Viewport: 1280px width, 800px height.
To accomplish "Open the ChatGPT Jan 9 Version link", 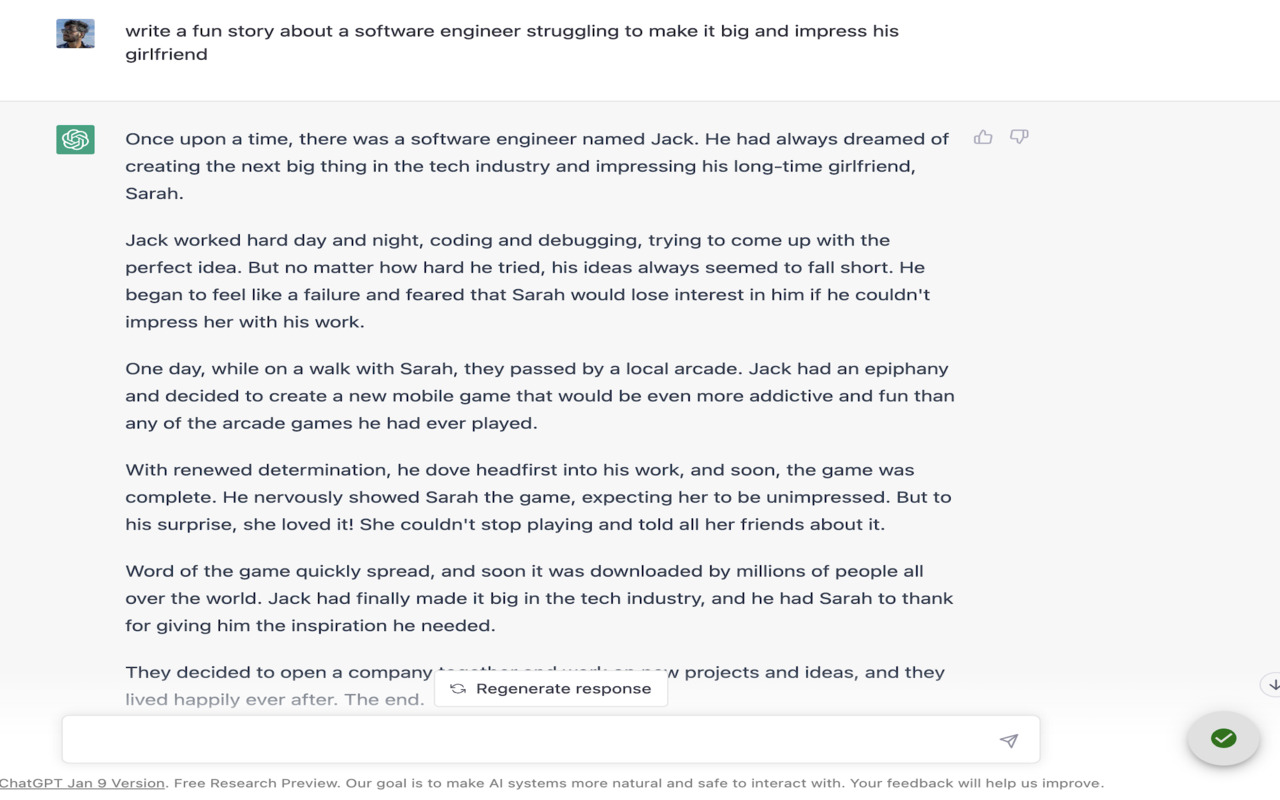I will 82,783.
